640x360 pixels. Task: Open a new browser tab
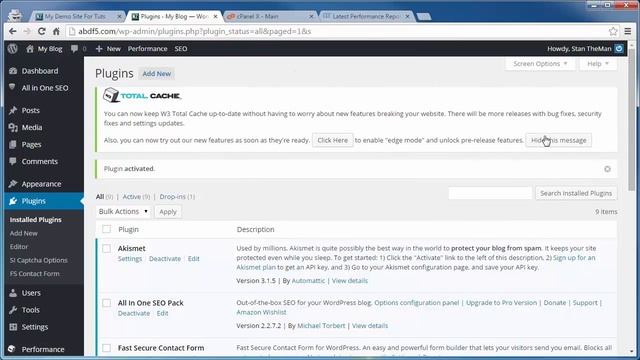point(424,17)
